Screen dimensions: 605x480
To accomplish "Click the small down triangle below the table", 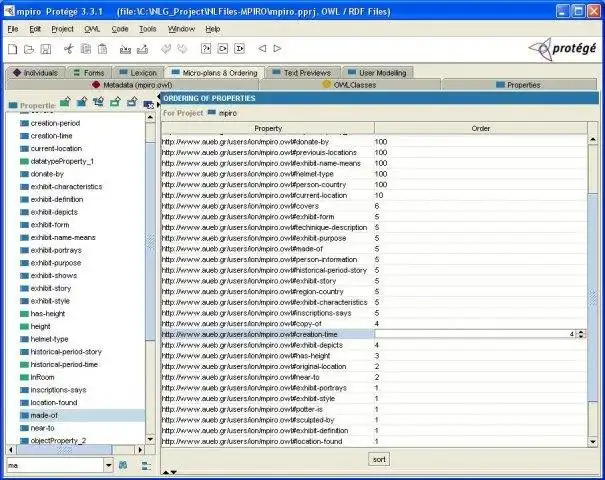I will click(174, 472).
